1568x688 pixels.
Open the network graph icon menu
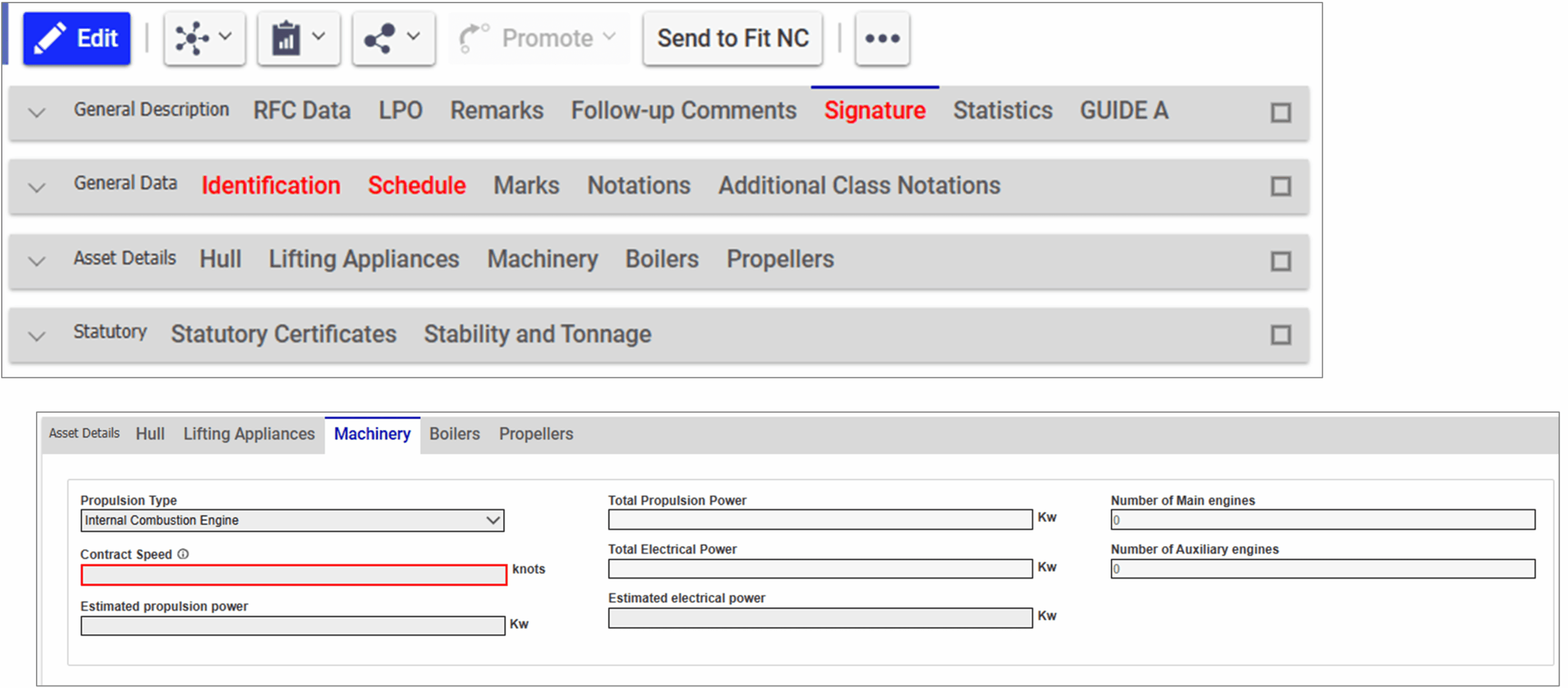205,38
